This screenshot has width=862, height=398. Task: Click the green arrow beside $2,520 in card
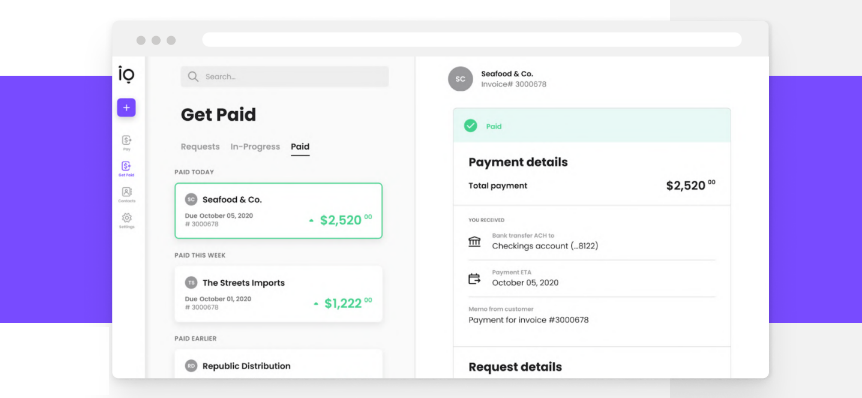pyautogui.click(x=311, y=220)
